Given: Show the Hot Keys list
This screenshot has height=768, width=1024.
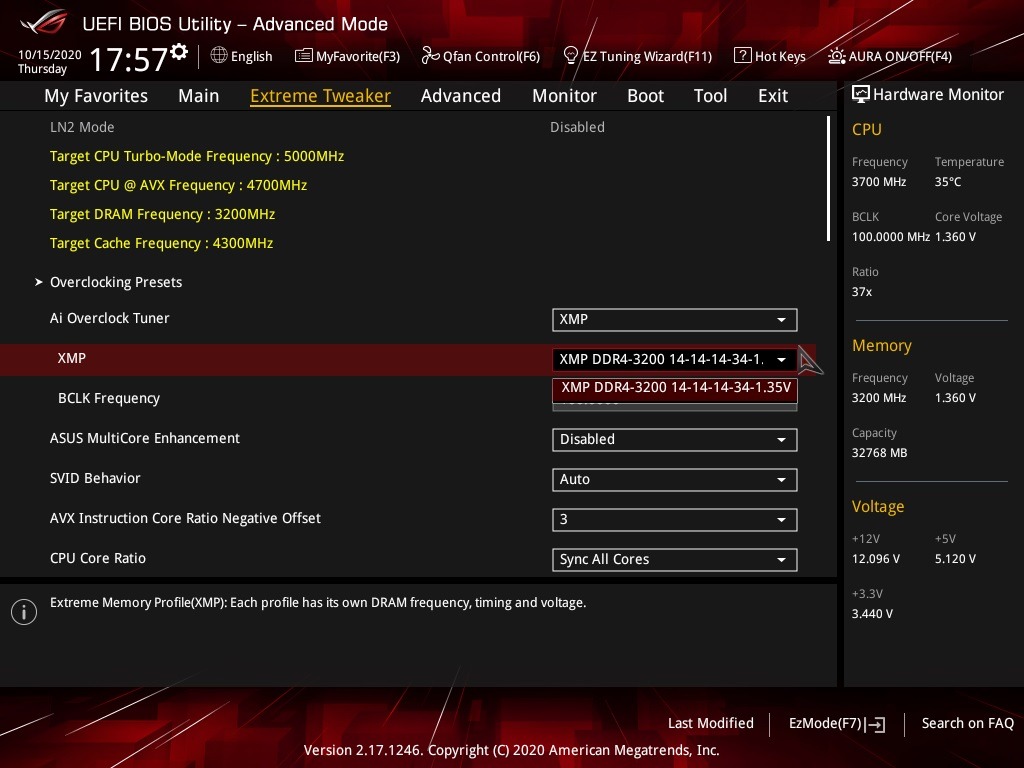Looking at the screenshot, I should (x=770, y=56).
